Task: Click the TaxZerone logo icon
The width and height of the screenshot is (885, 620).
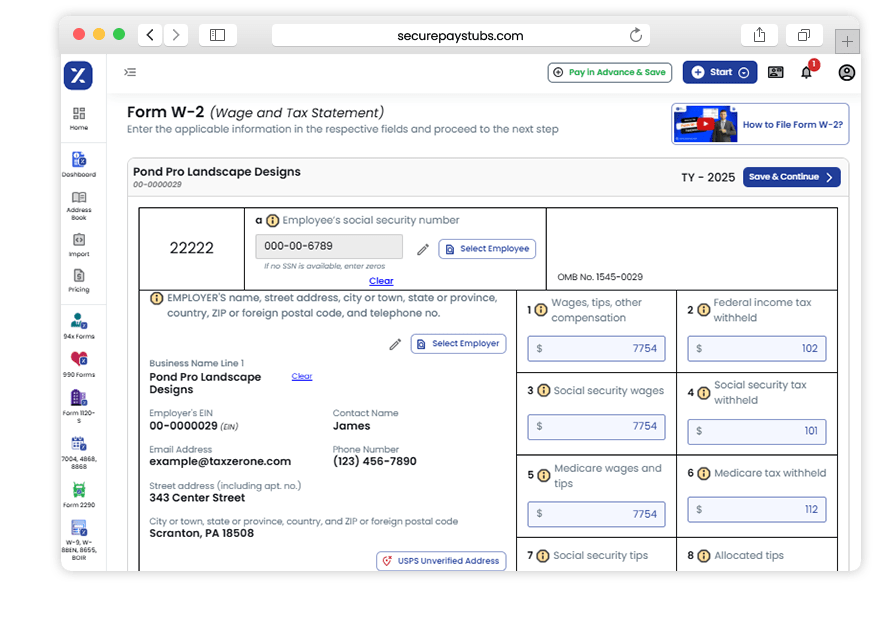Action: point(78,75)
